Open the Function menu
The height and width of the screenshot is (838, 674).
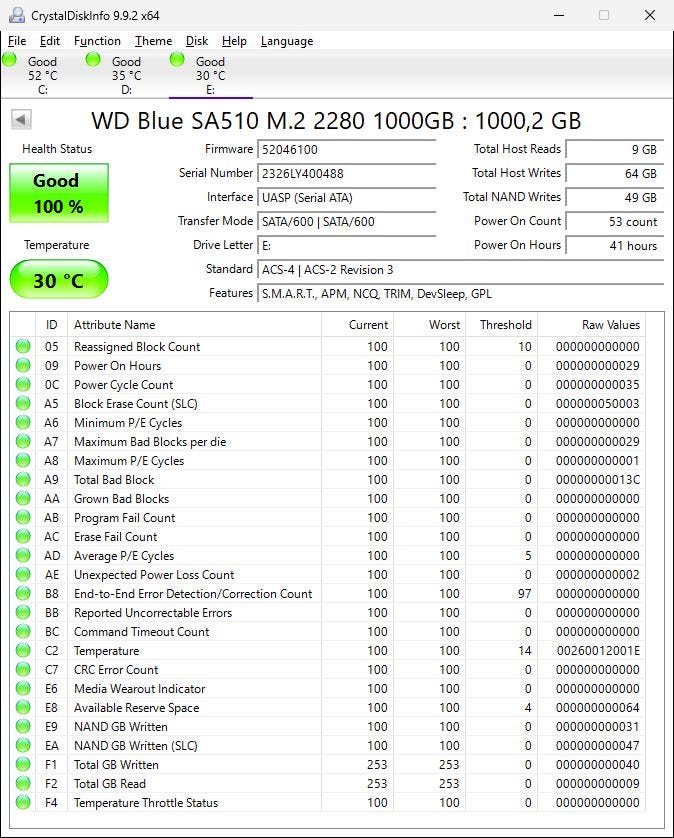pos(97,41)
